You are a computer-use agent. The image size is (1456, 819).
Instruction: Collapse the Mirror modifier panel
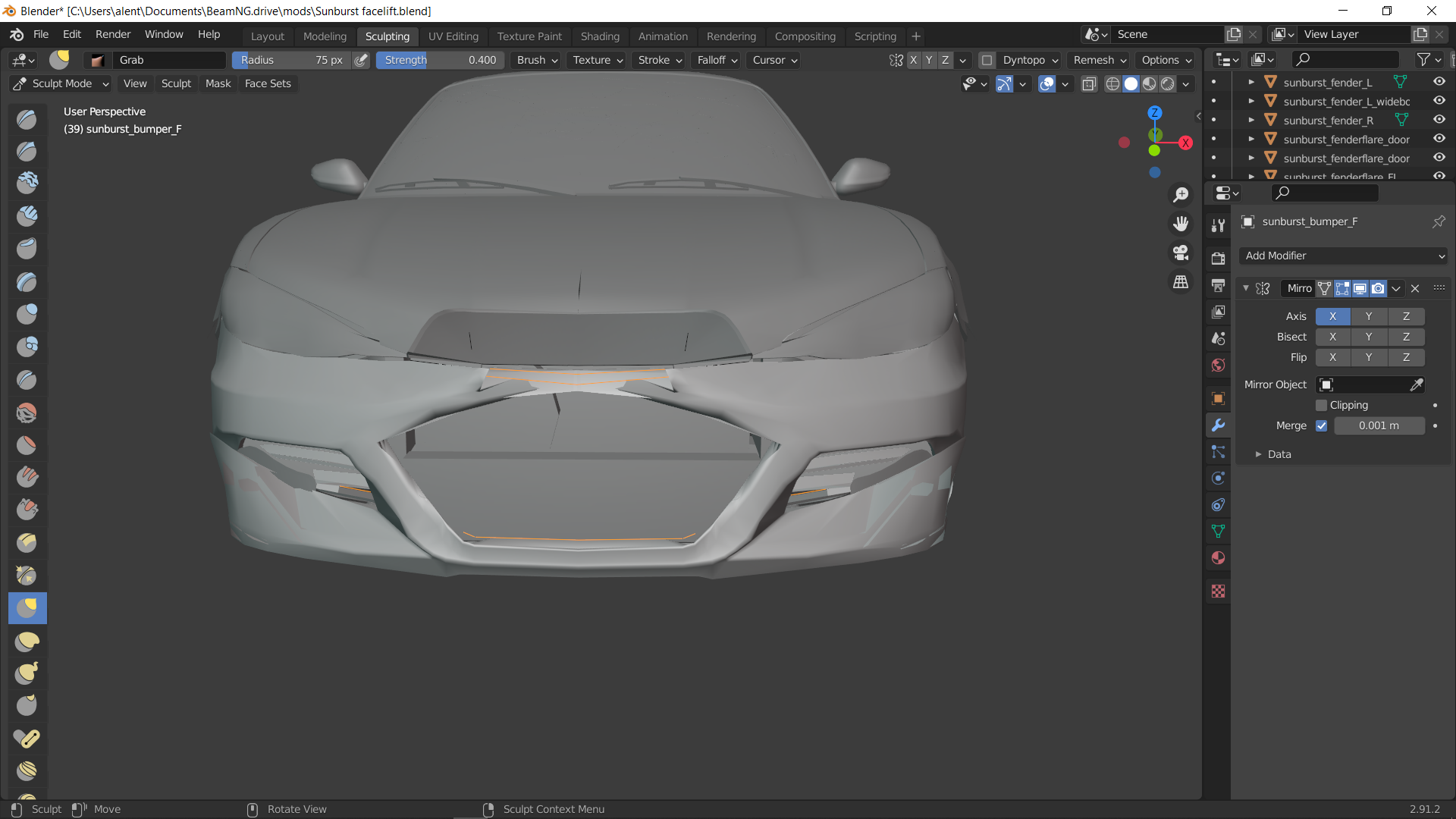pos(1245,288)
